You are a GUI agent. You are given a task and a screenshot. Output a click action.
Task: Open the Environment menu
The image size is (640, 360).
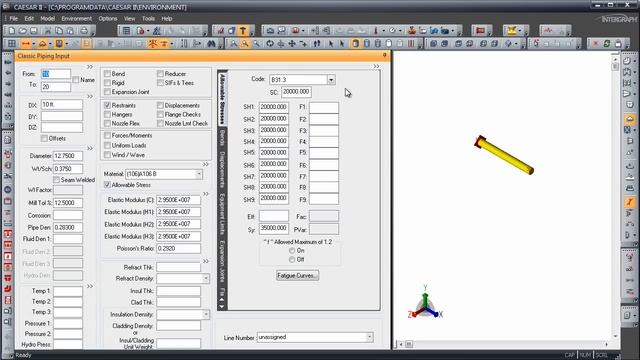point(76,18)
